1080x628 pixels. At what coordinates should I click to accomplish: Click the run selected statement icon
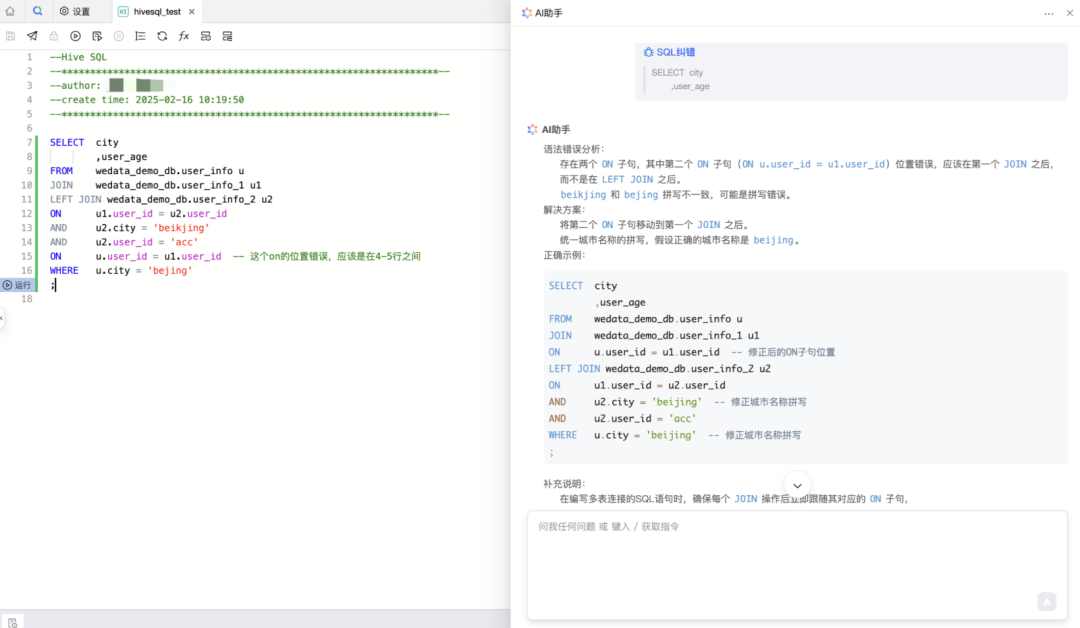pyautogui.click(x=97, y=36)
